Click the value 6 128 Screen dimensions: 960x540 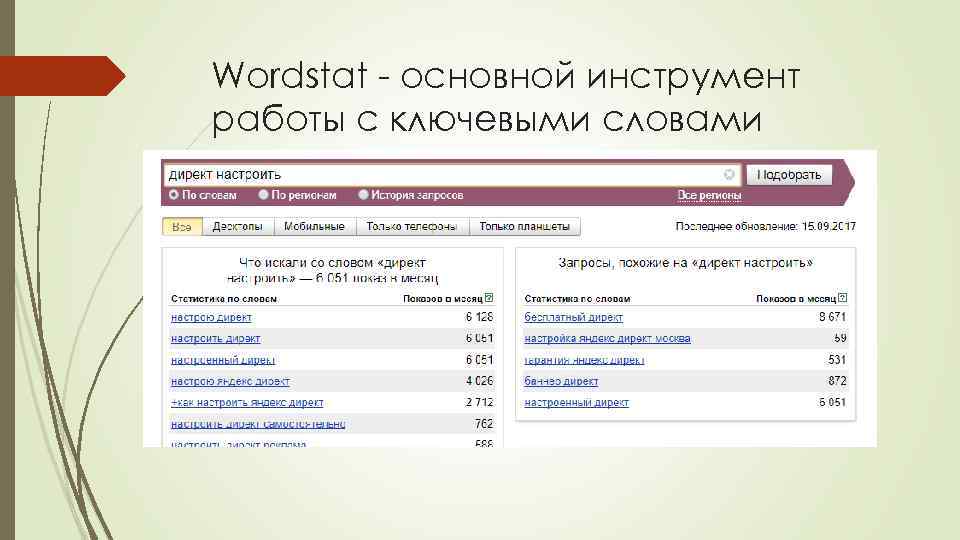[x=479, y=317]
